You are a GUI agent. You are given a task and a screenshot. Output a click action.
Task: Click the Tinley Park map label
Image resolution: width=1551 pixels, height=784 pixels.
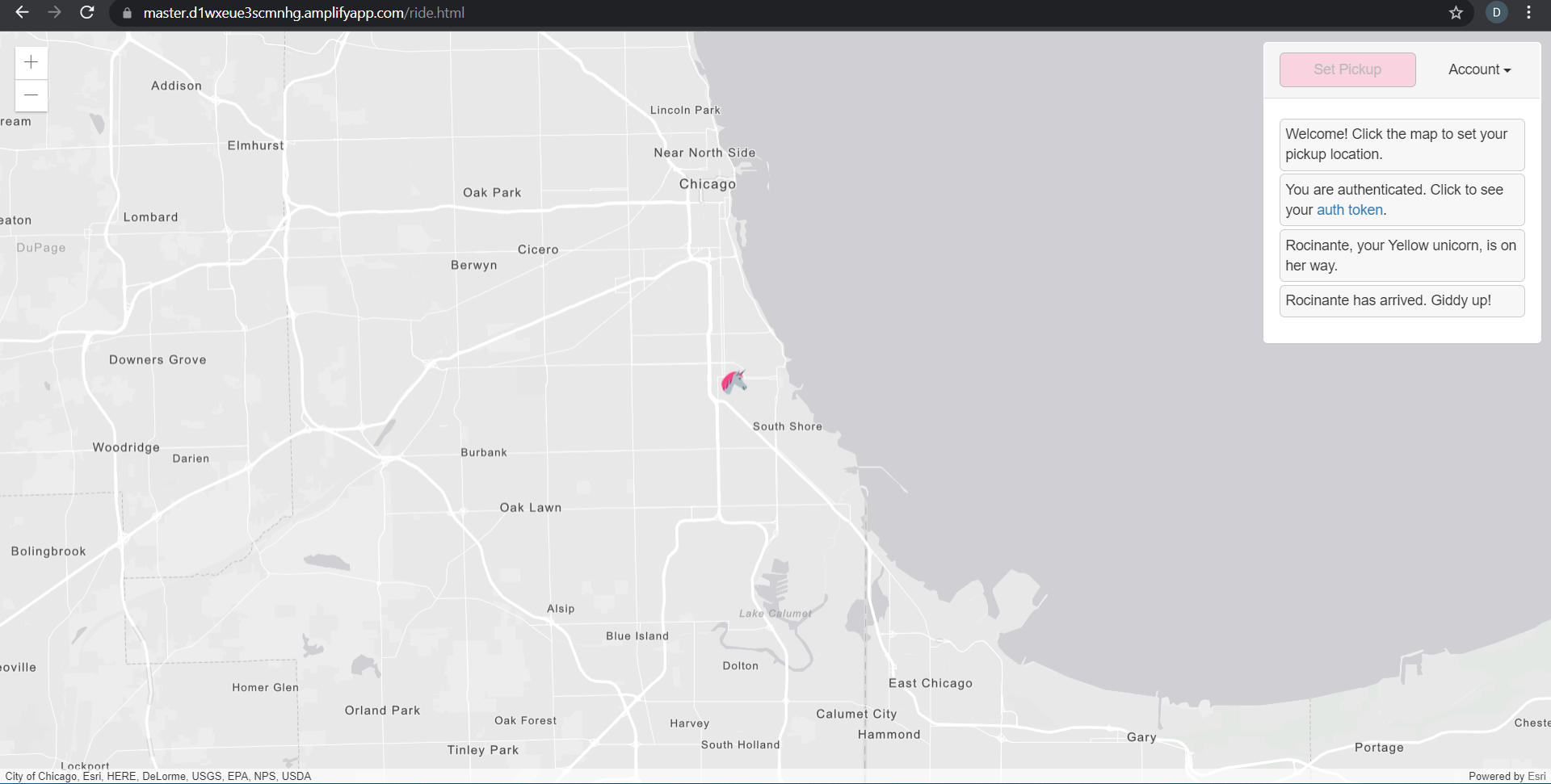coord(483,750)
